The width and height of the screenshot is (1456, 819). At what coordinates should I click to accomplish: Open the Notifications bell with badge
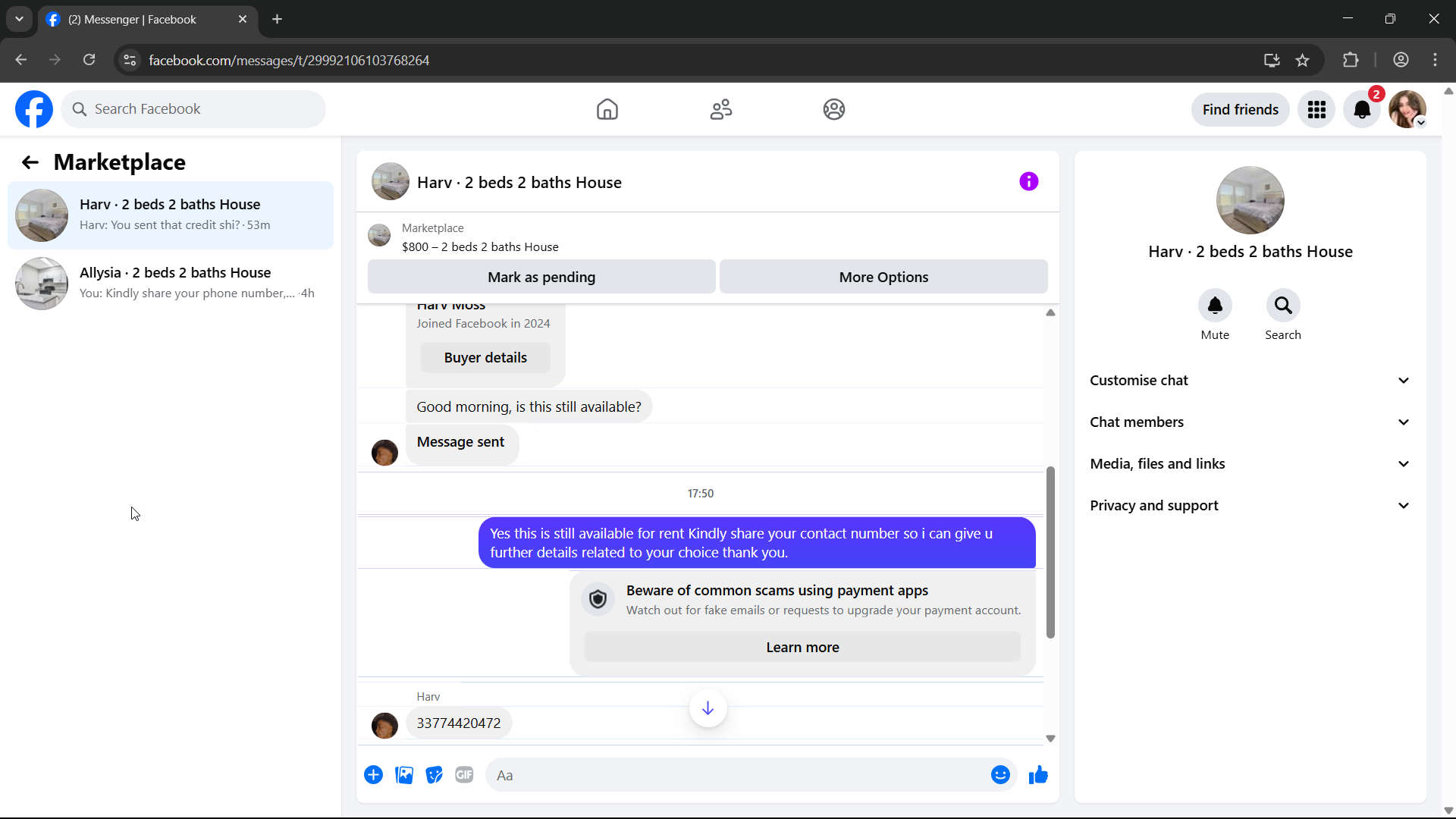coord(1362,109)
